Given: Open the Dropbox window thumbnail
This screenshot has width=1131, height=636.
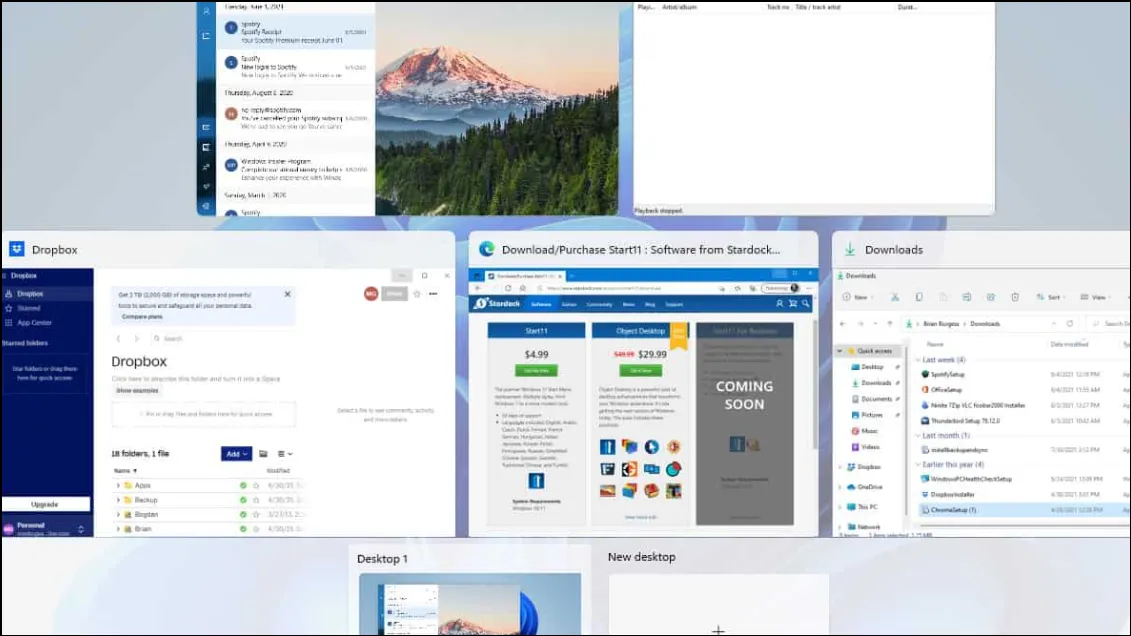Looking at the screenshot, I should point(228,402).
